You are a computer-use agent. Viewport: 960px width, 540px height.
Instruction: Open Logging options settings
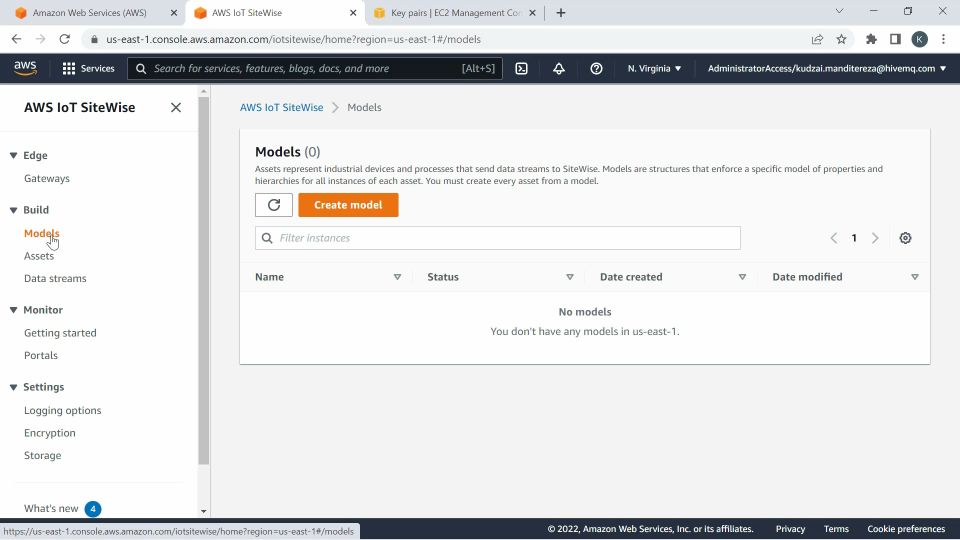[x=62, y=411]
